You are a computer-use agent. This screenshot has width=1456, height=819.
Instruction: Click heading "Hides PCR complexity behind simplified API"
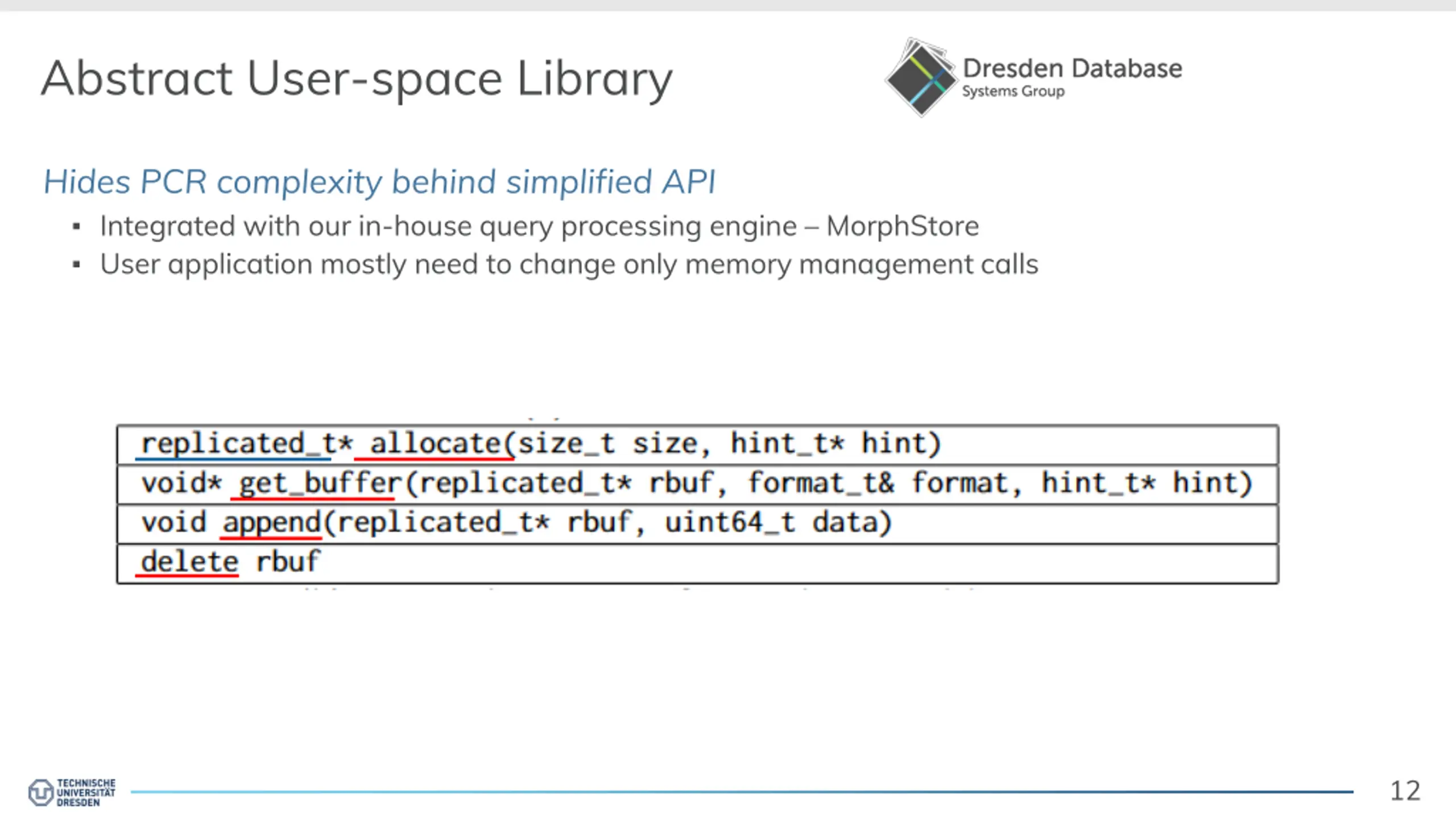[x=379, y=182]
